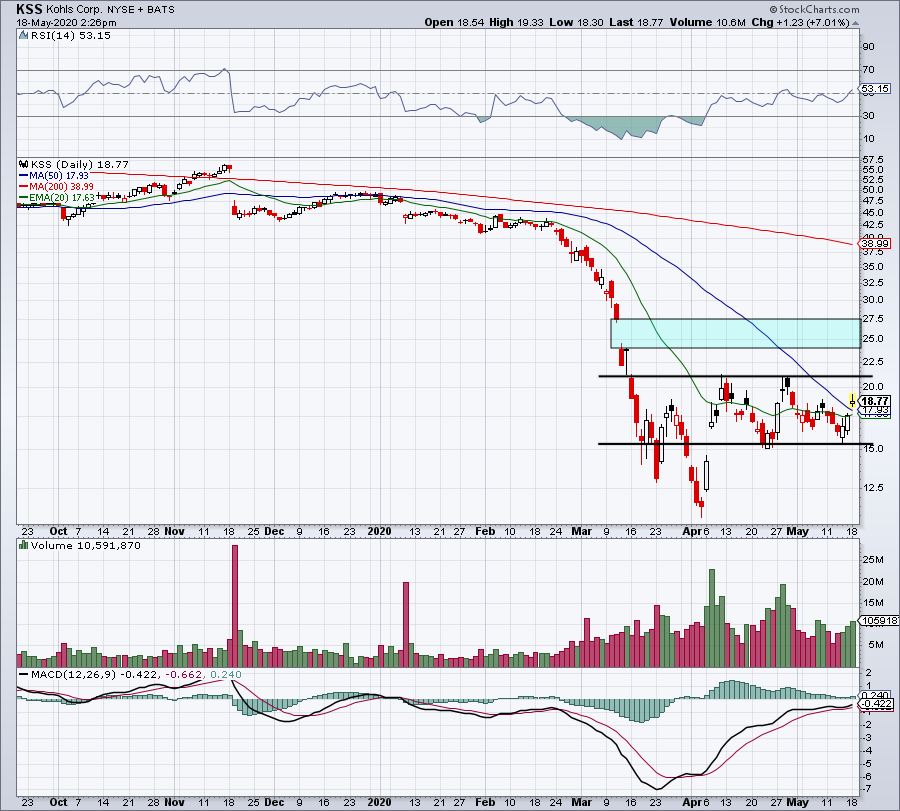The image size is (900, 811).
Task: Click the NYSE + BATS exchange label
Action: point(141,10)
